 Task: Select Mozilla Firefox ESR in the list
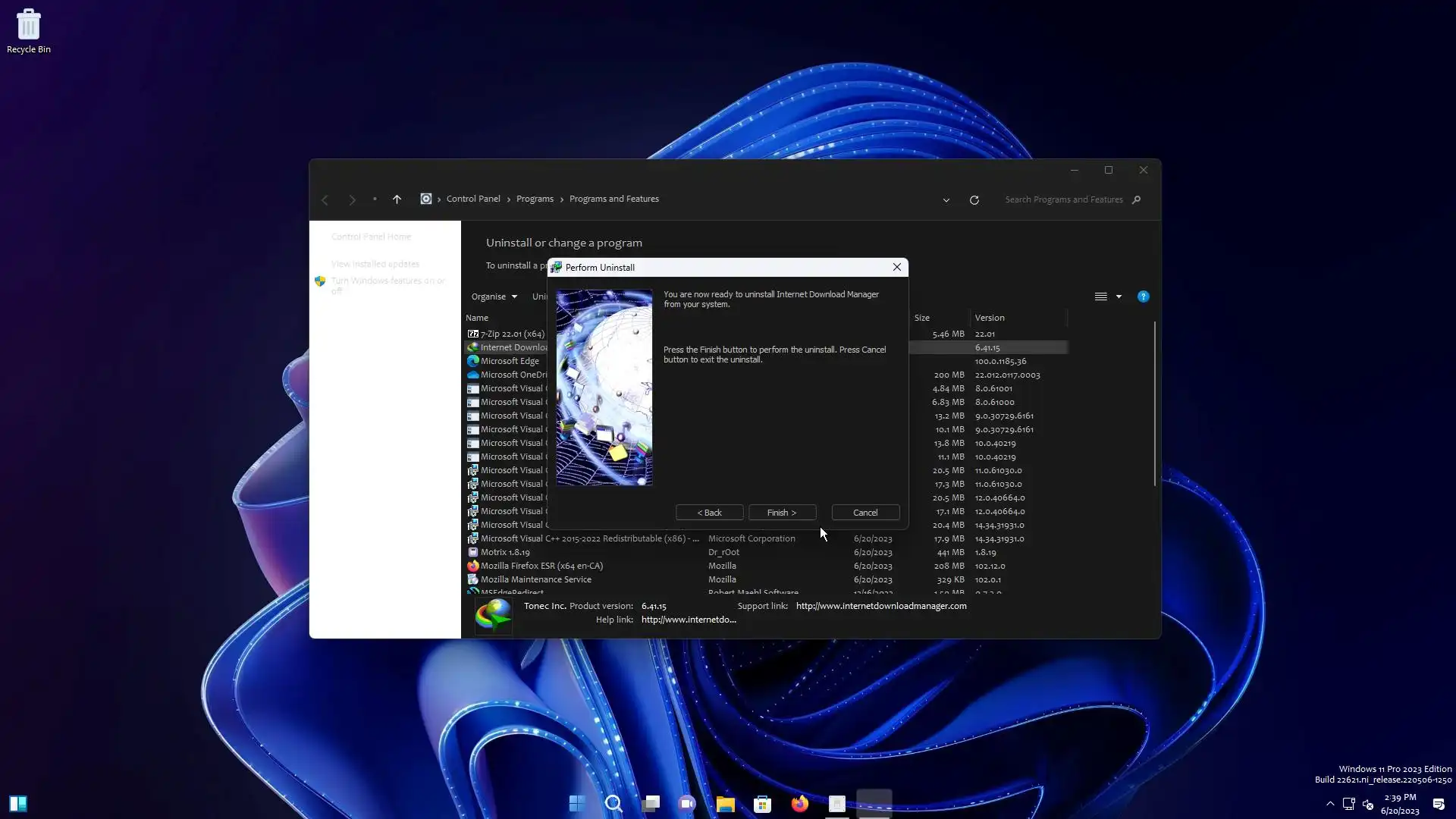(541, 566)
